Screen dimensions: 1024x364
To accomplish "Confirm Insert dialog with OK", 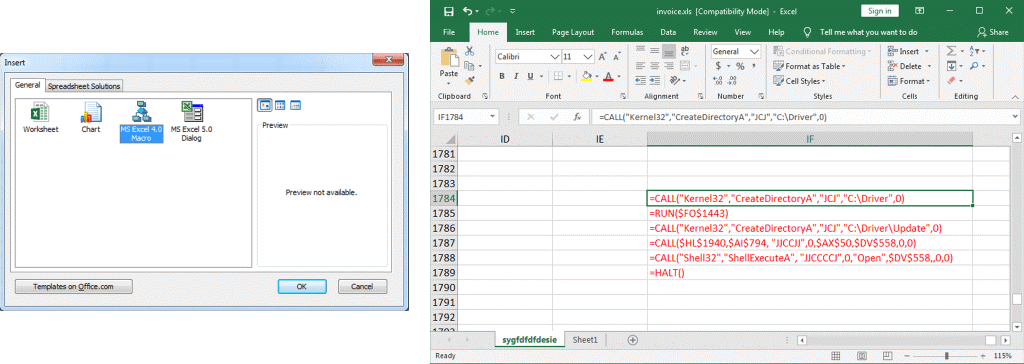I will [302, 286].
